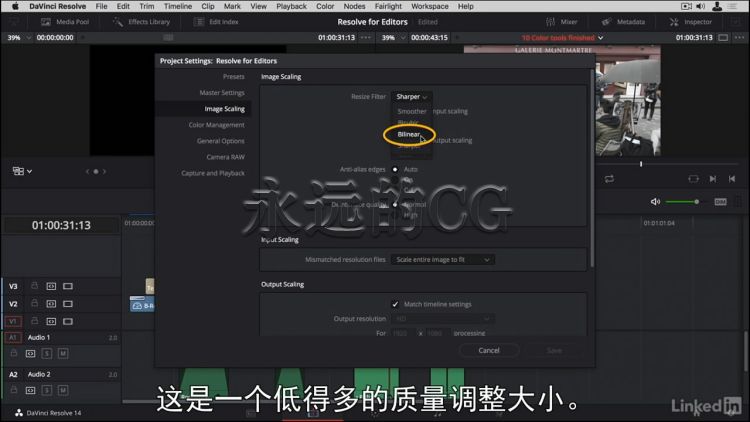Save the Project Settings
This screenshot has width=750, height=422.
click(554, 350)
